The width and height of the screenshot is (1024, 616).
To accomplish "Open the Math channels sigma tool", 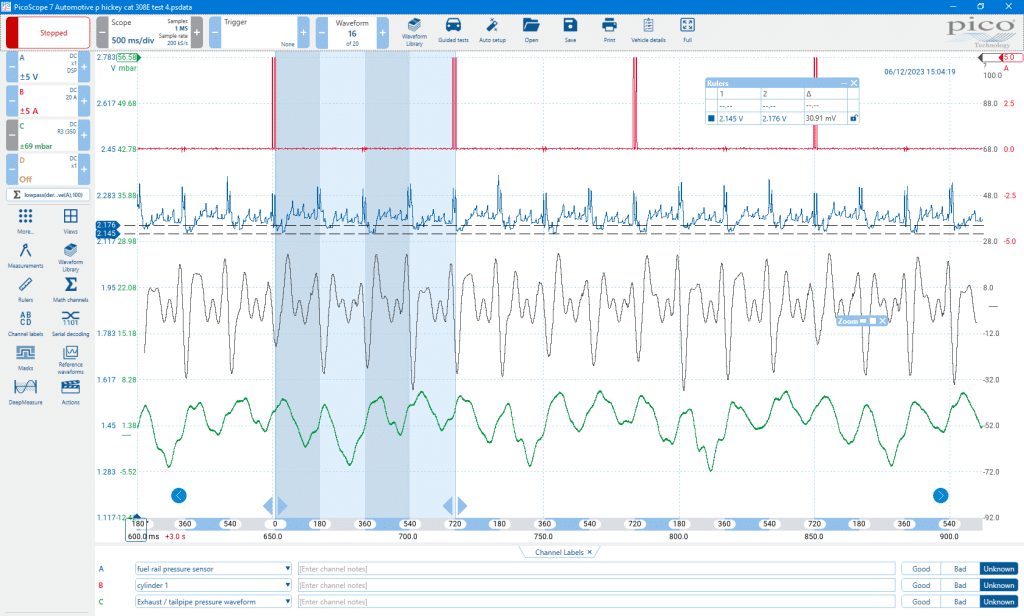I will click(71, 288).
